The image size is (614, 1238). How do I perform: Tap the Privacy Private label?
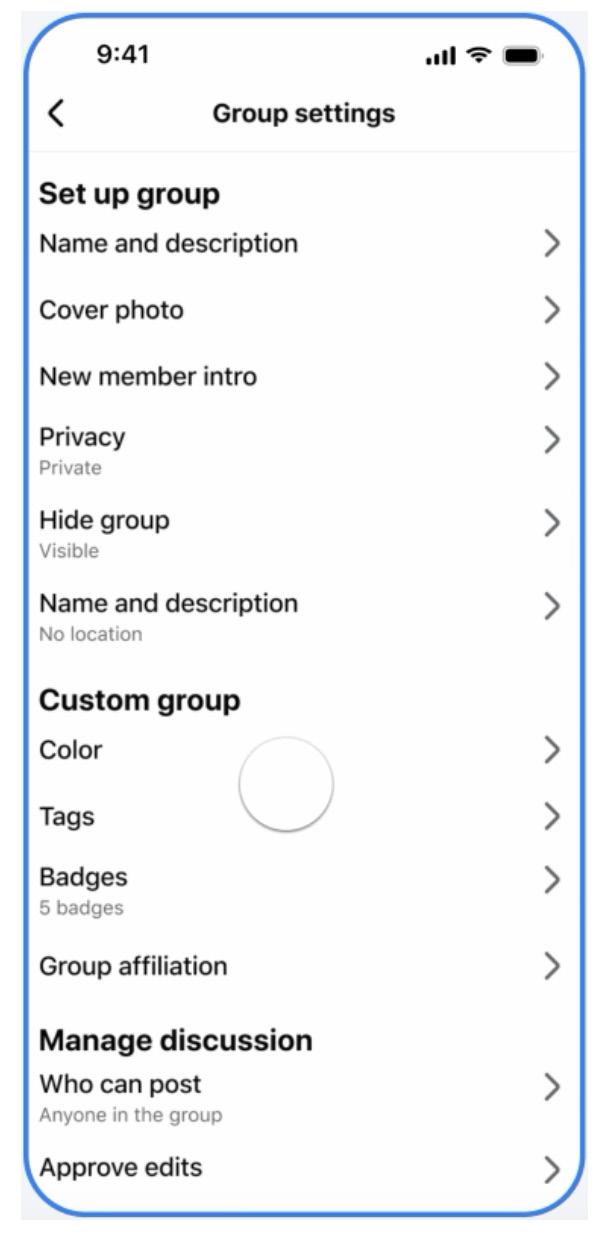[70, 468]
